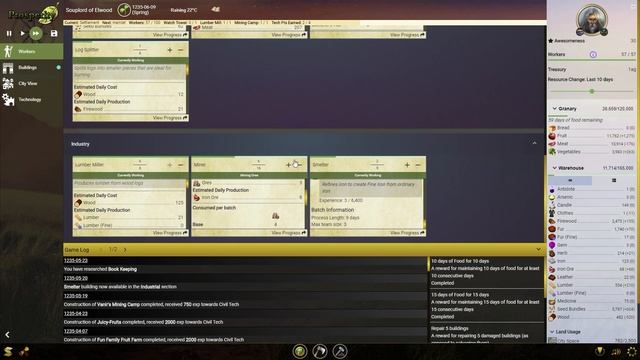Open the Buildings section in the sidebar
The height and width of the screenshot is (360, 640).
click(x=31, y=67)
